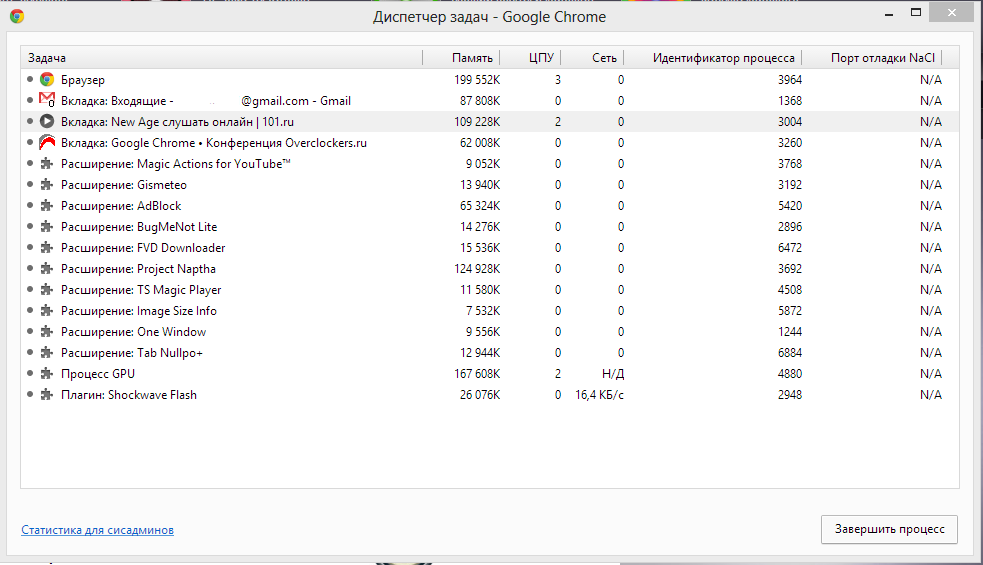Click the Завершить процесс button
The width and height of the screenshot is (983, 565).
pyautogui.click(x=889, y=529)
